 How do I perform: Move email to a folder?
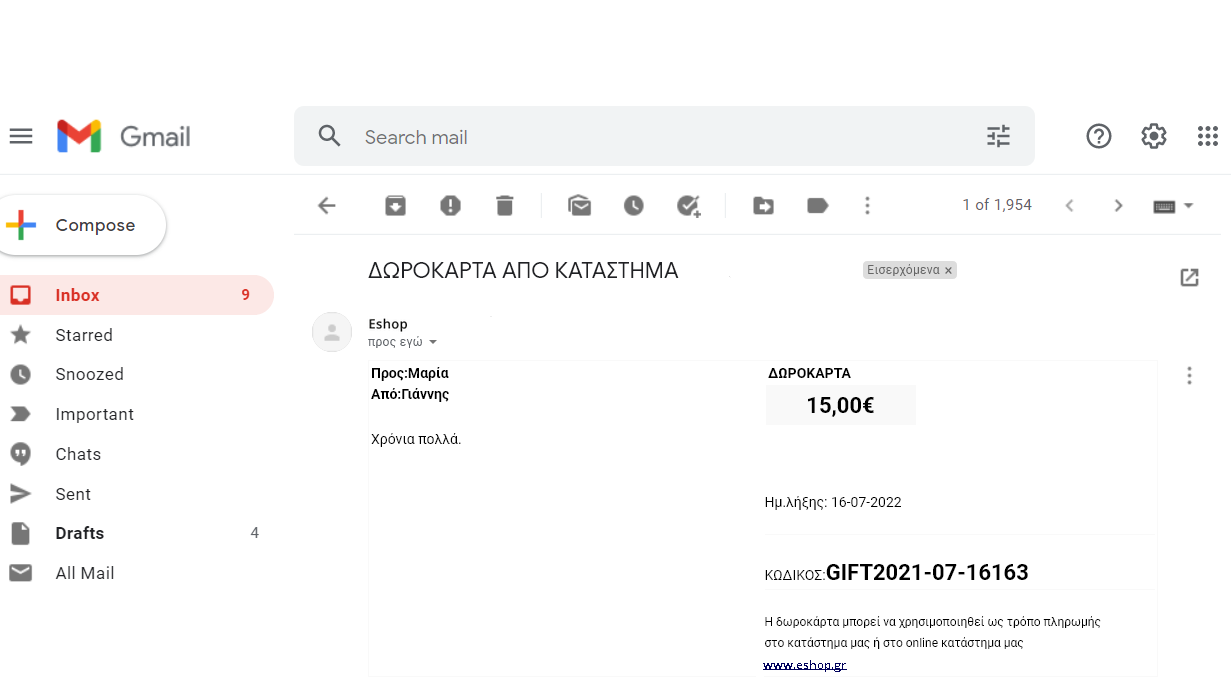(x=763, y=205)
